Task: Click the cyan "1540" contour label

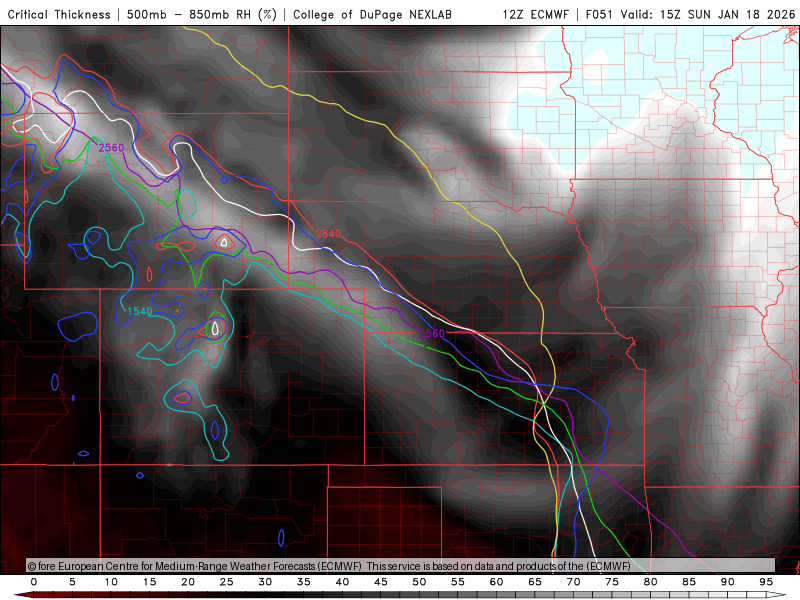Action: [x=140, y=311]
